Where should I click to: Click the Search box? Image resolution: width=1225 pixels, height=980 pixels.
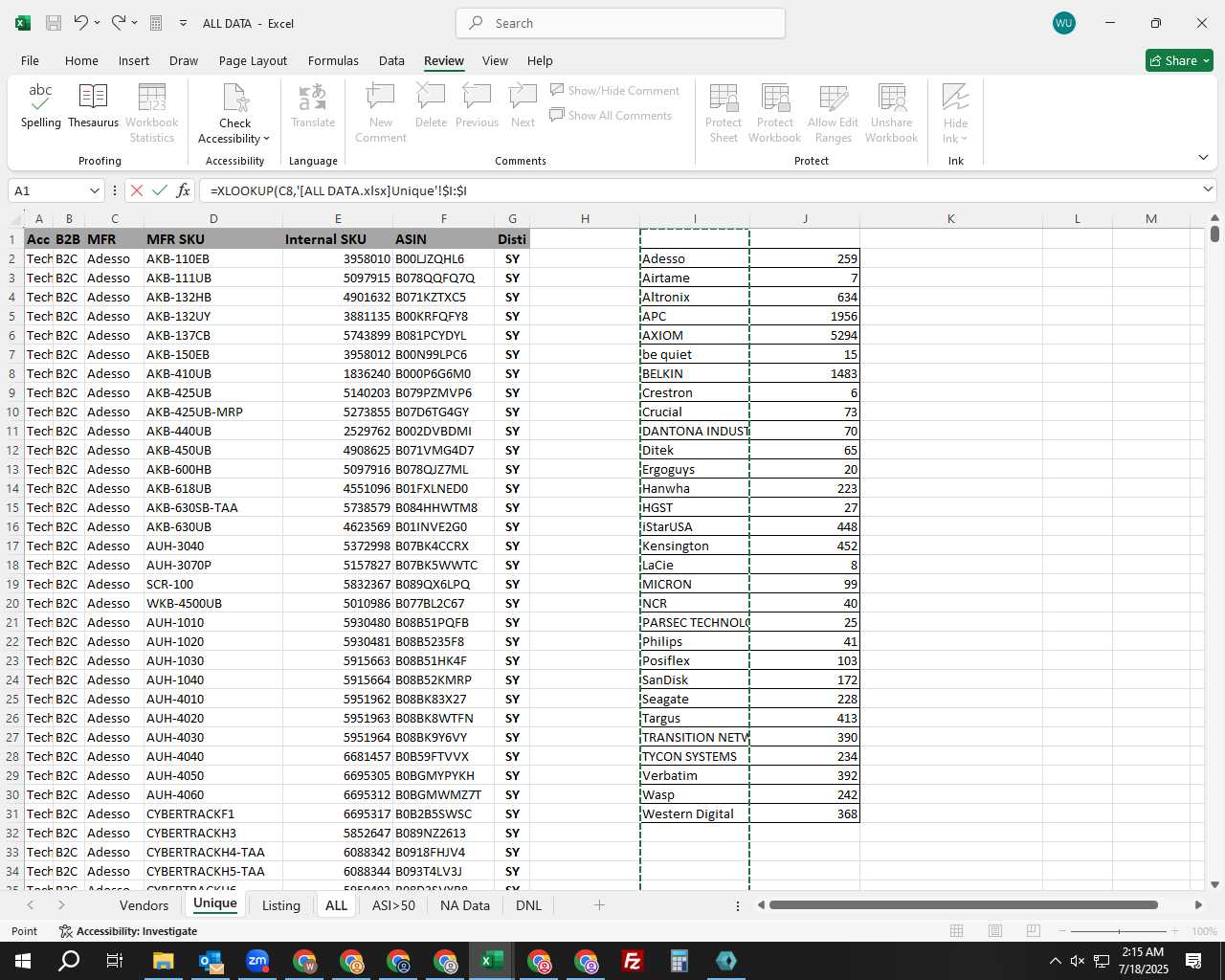tap(620, 23)
